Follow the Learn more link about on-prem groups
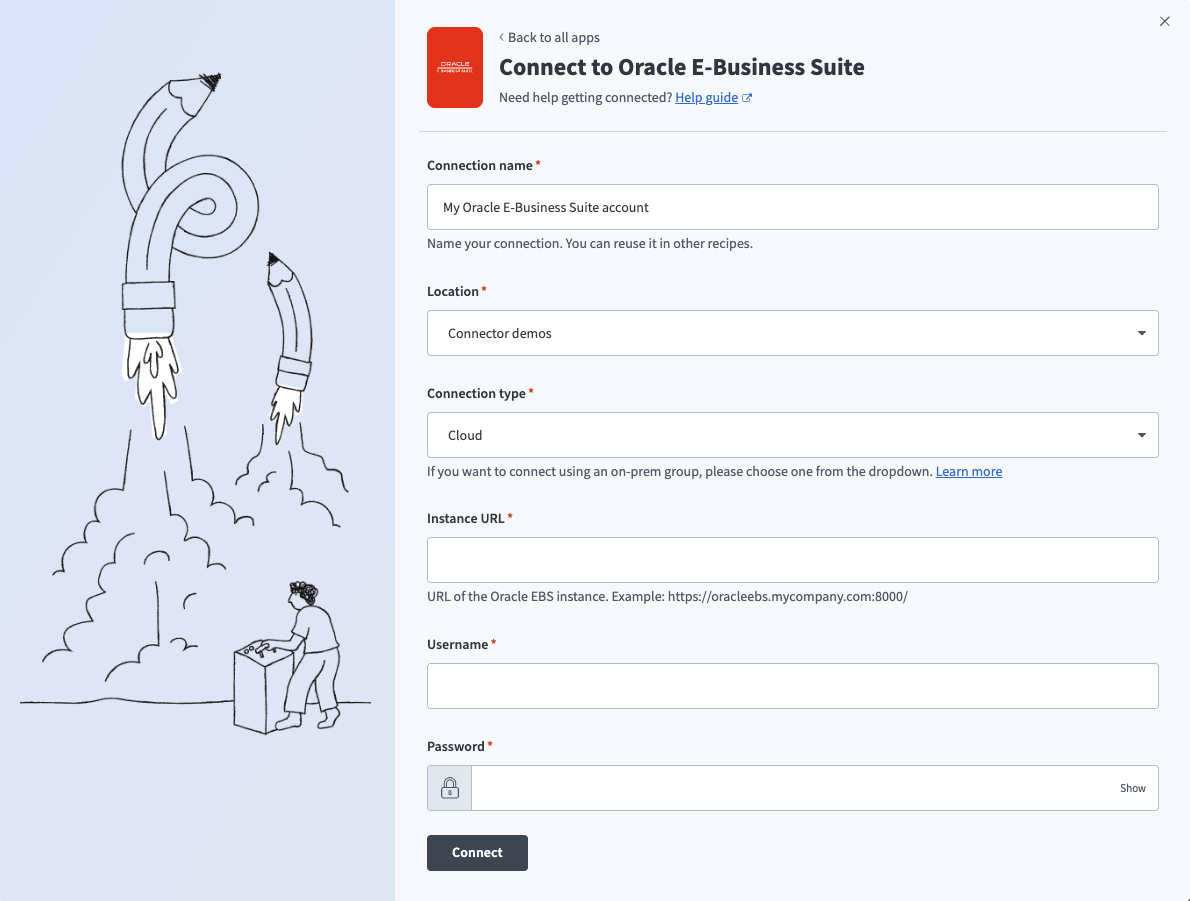 coord(968,471)
